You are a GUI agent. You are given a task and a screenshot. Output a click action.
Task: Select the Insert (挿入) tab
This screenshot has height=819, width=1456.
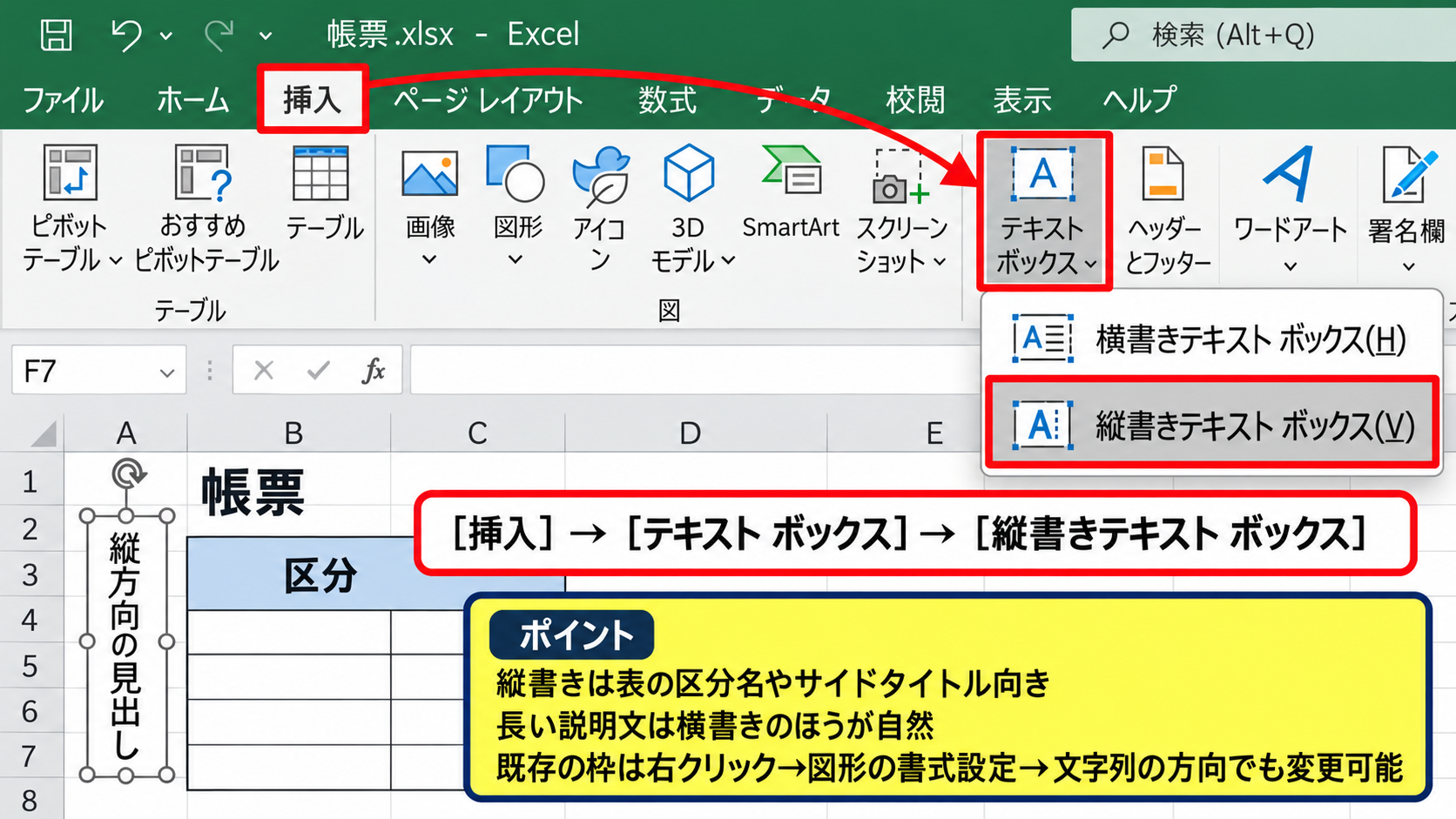tap(312, 100)
